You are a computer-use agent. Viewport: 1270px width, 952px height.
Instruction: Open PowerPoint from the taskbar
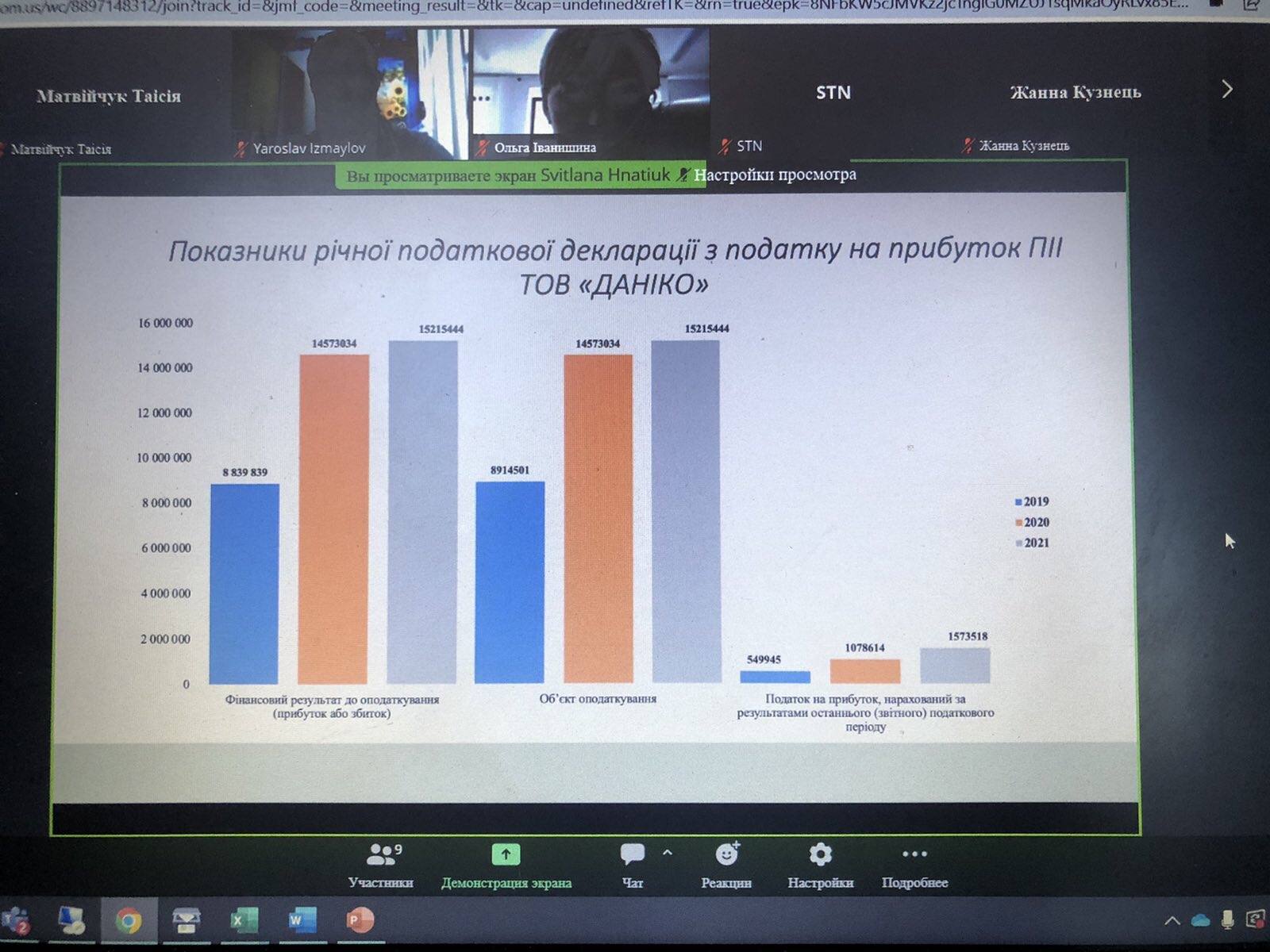click(360, 920)
